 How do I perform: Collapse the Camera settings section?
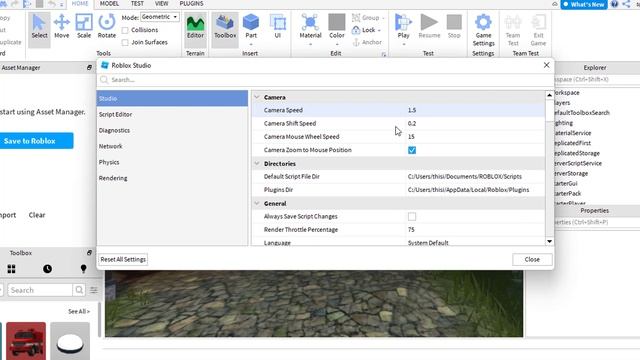coord(257,97)
